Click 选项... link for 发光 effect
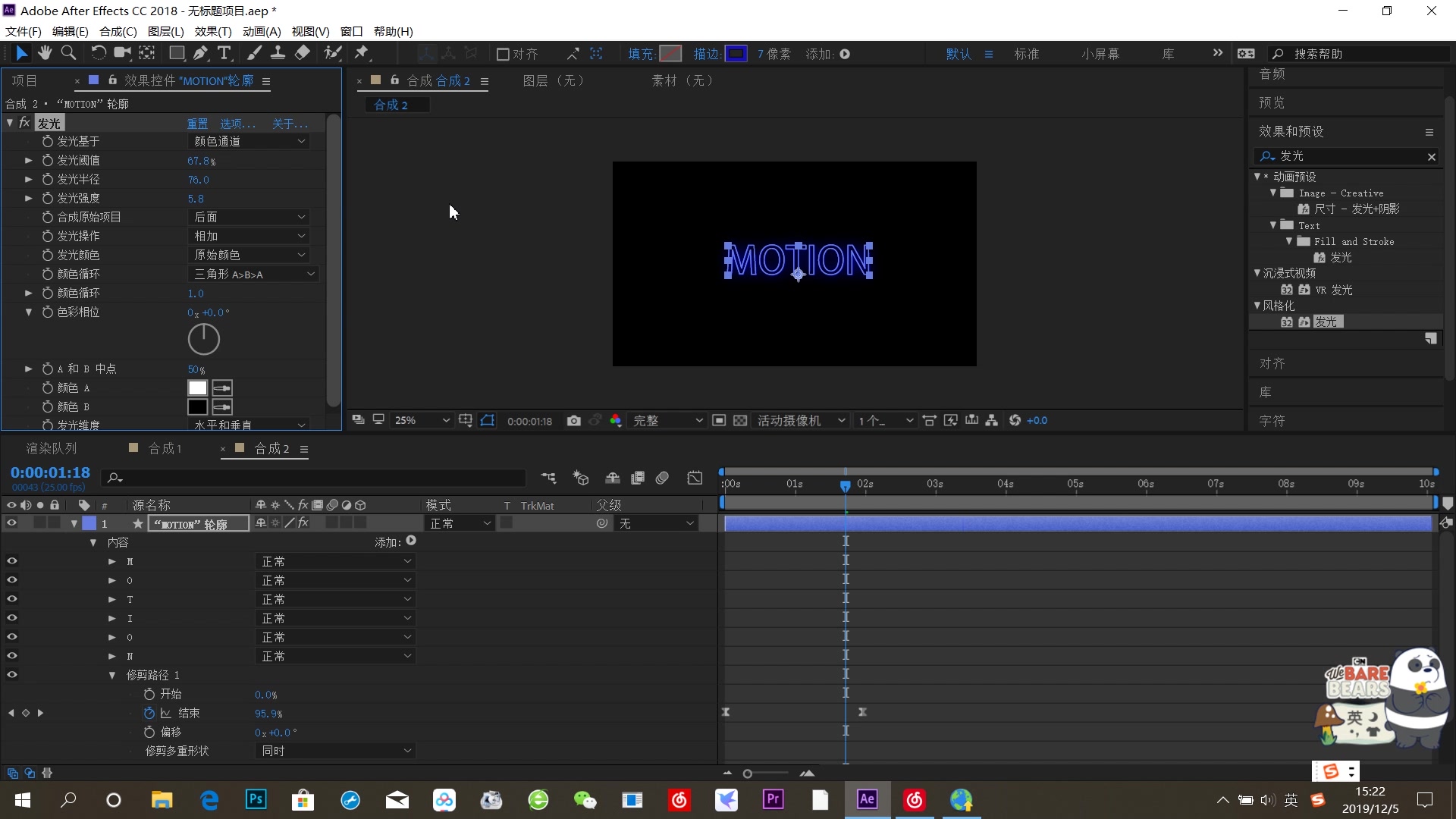 237,124
